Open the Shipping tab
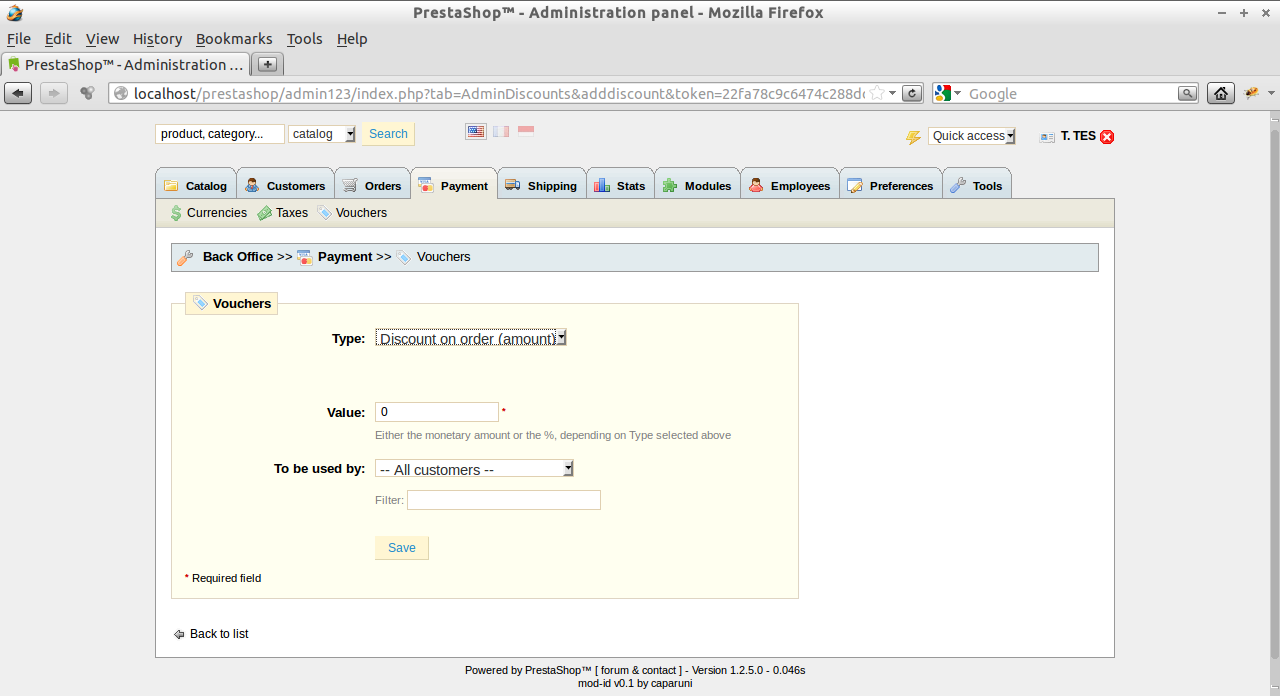Screen dimensions: 1280x696 pyautogui.click(x=541, y=185)
